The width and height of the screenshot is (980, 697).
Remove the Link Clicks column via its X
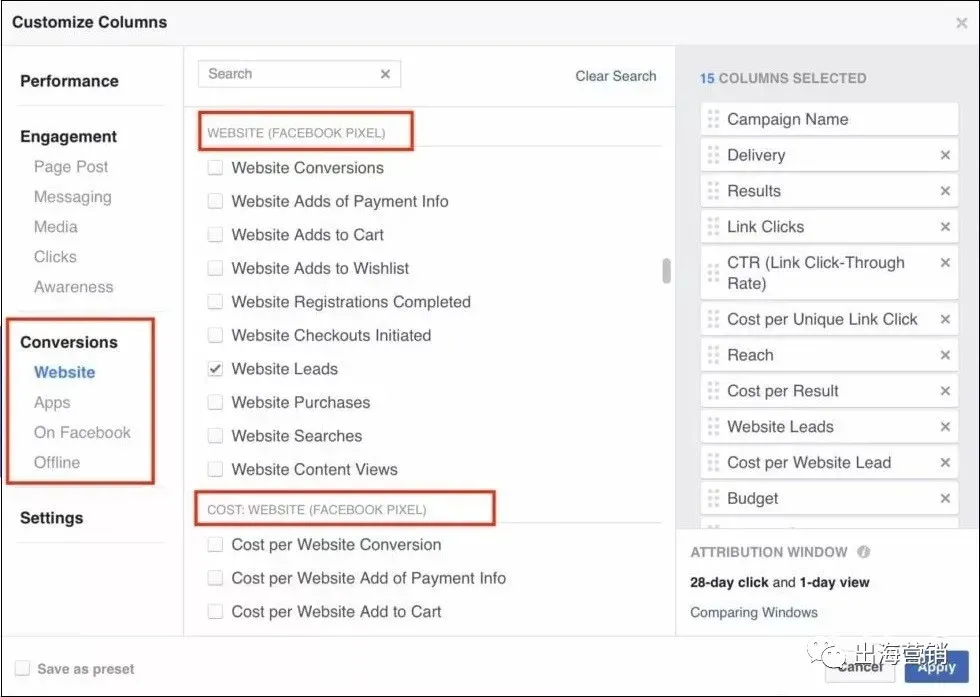point(945,226)
